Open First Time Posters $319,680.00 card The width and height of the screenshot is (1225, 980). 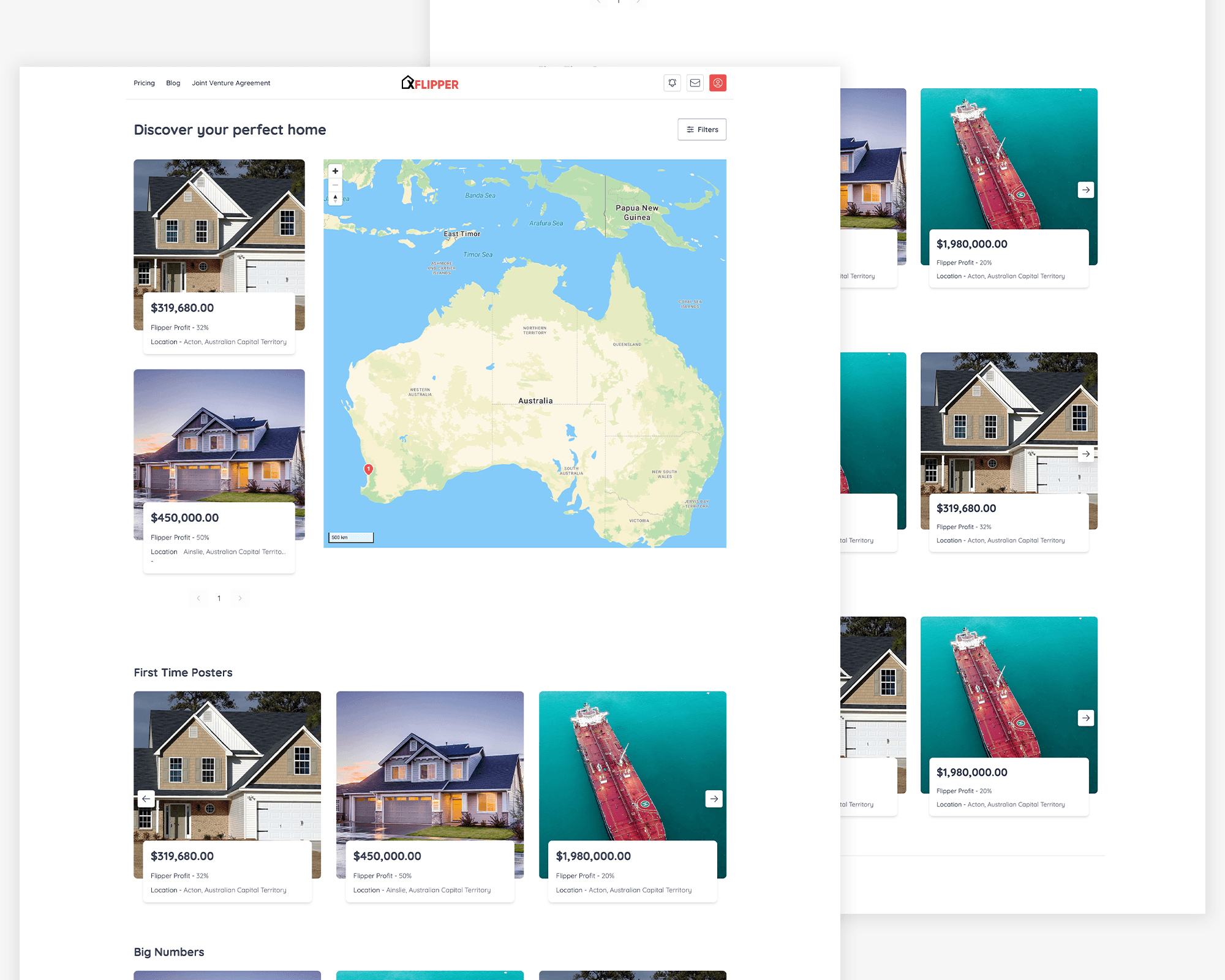[227, 796]
